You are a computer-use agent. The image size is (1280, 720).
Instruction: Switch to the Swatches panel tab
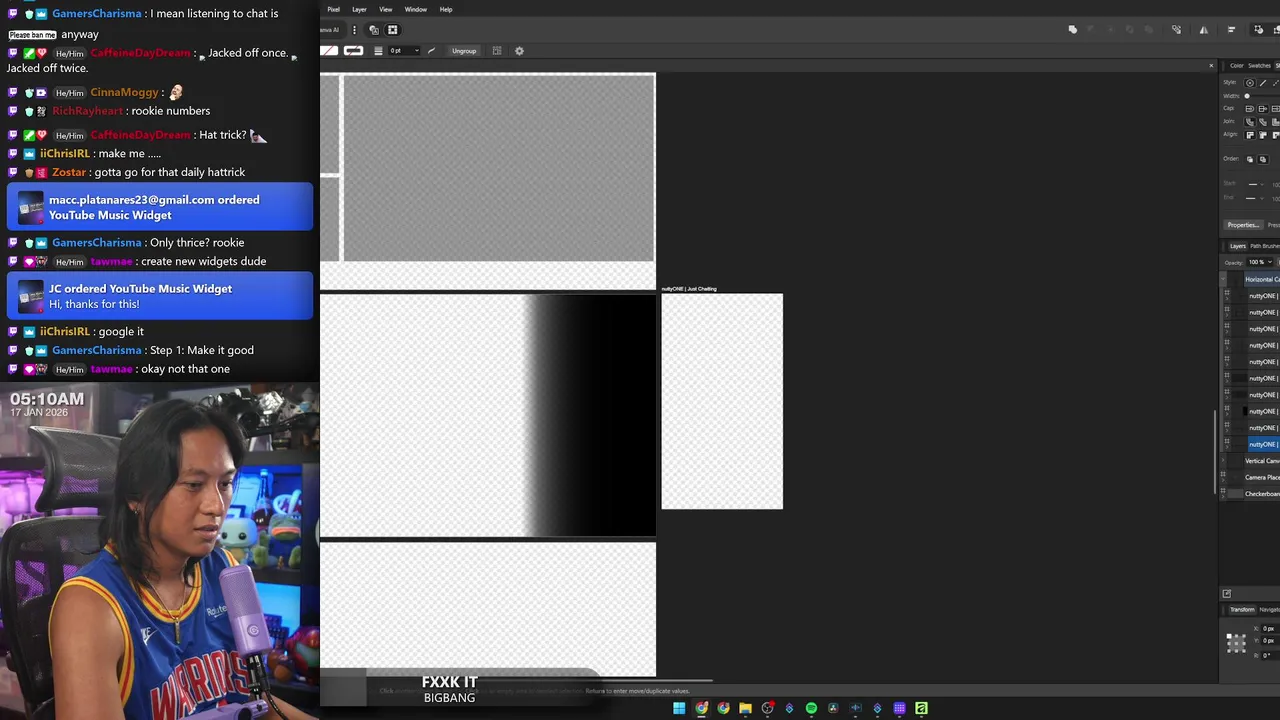1259,66
